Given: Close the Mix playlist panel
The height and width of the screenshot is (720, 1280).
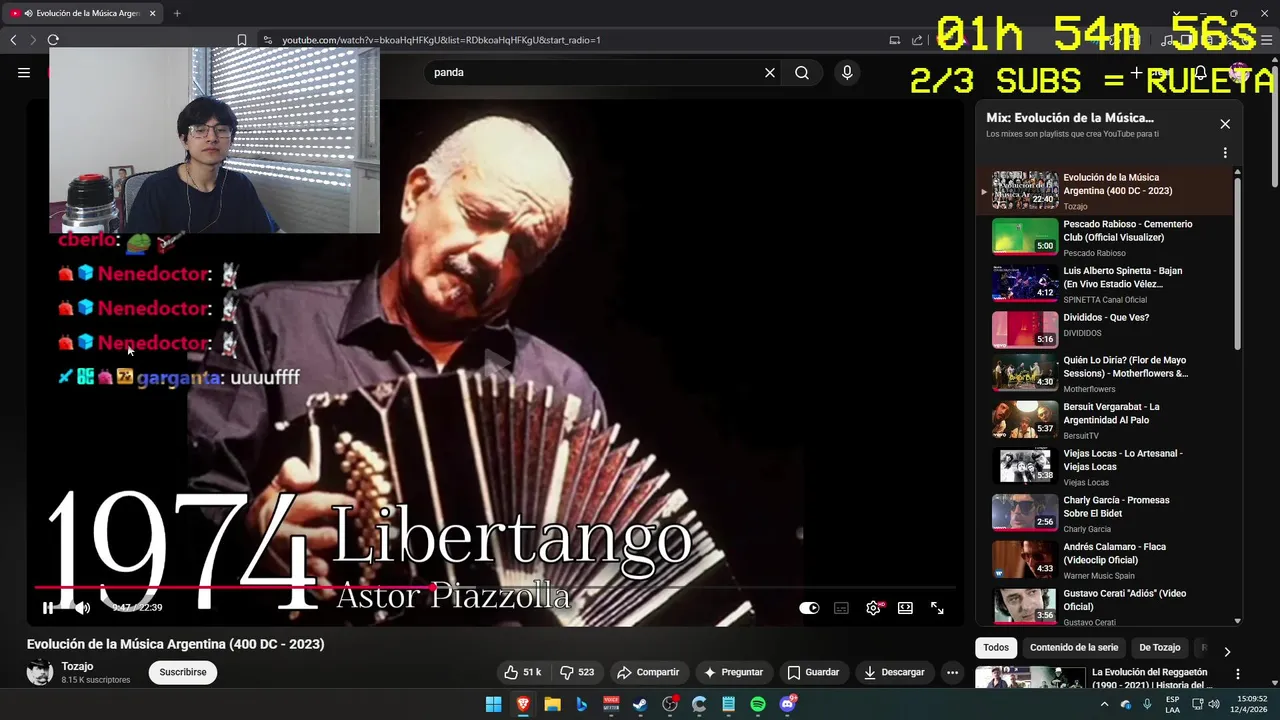Looking at the screenshot, I should coord(1225,124).
